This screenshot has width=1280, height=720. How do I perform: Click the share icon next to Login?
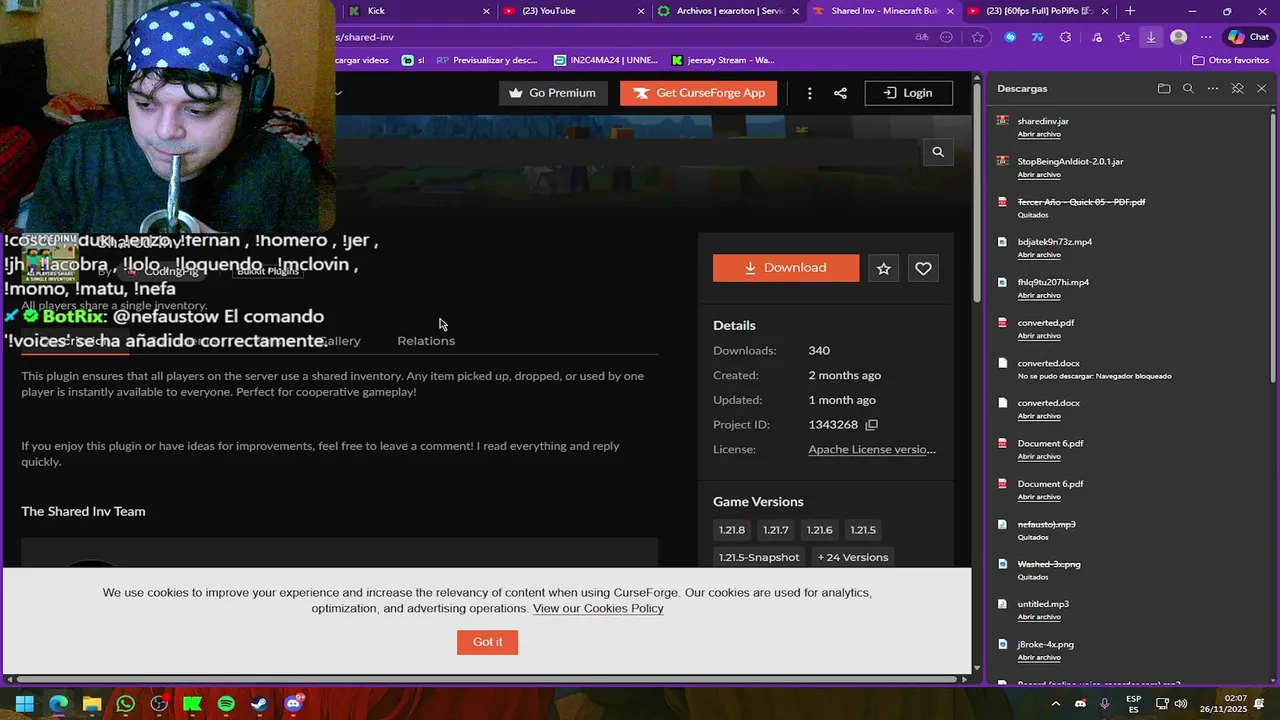(x=840, y=93)
